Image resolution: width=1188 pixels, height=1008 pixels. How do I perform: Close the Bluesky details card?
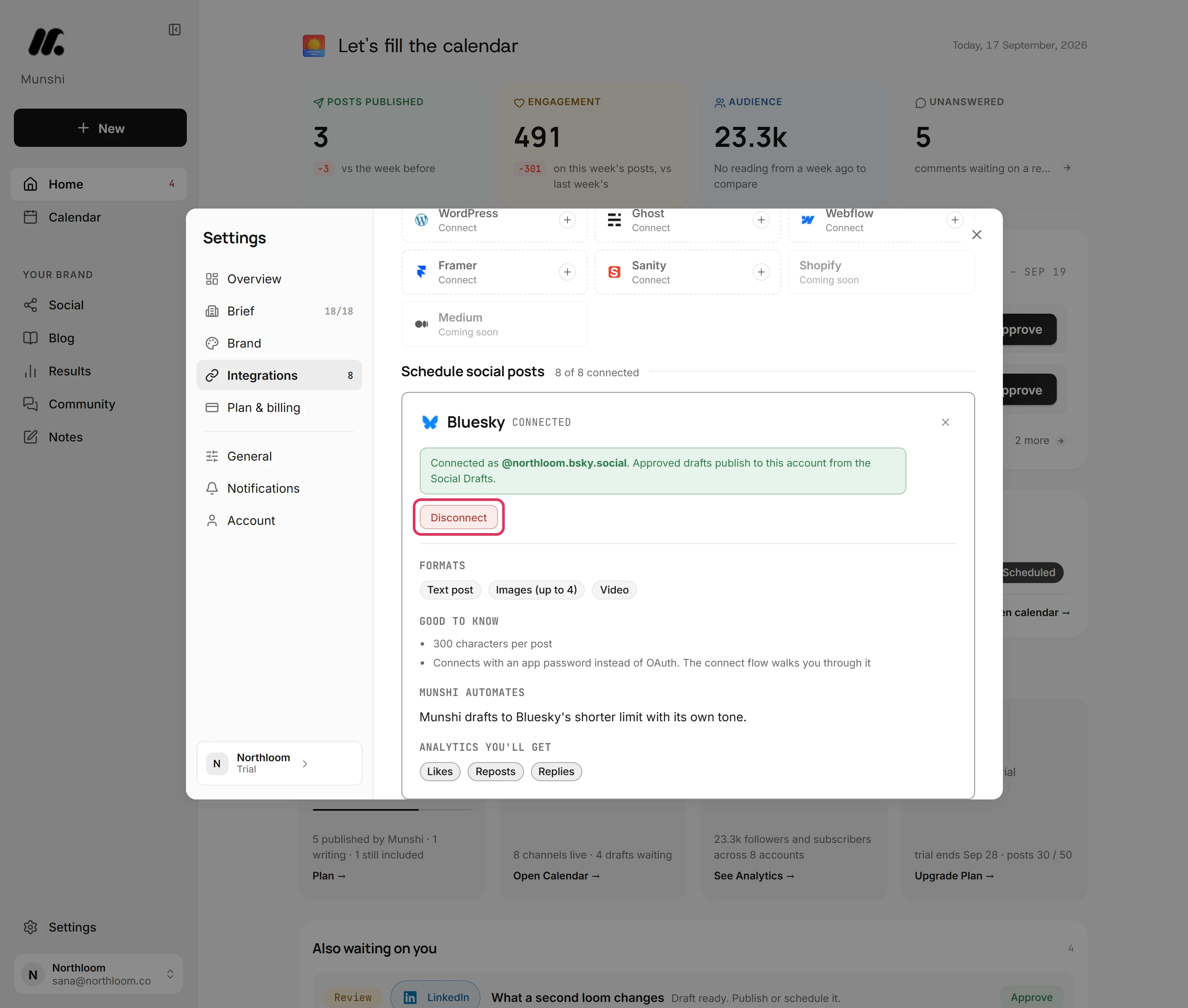[x=945, y=422]
